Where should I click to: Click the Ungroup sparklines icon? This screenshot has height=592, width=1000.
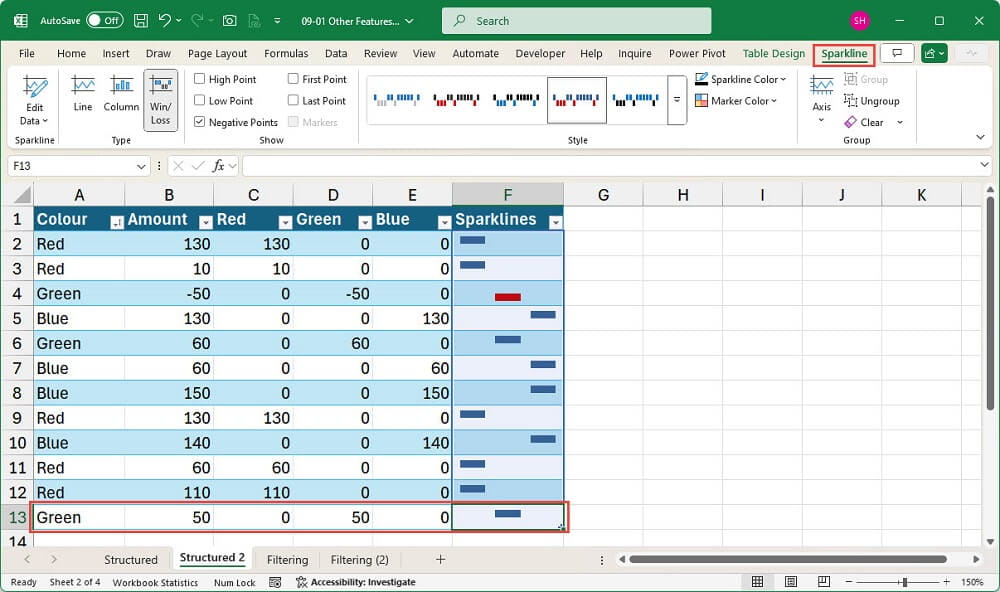(873, 100)
